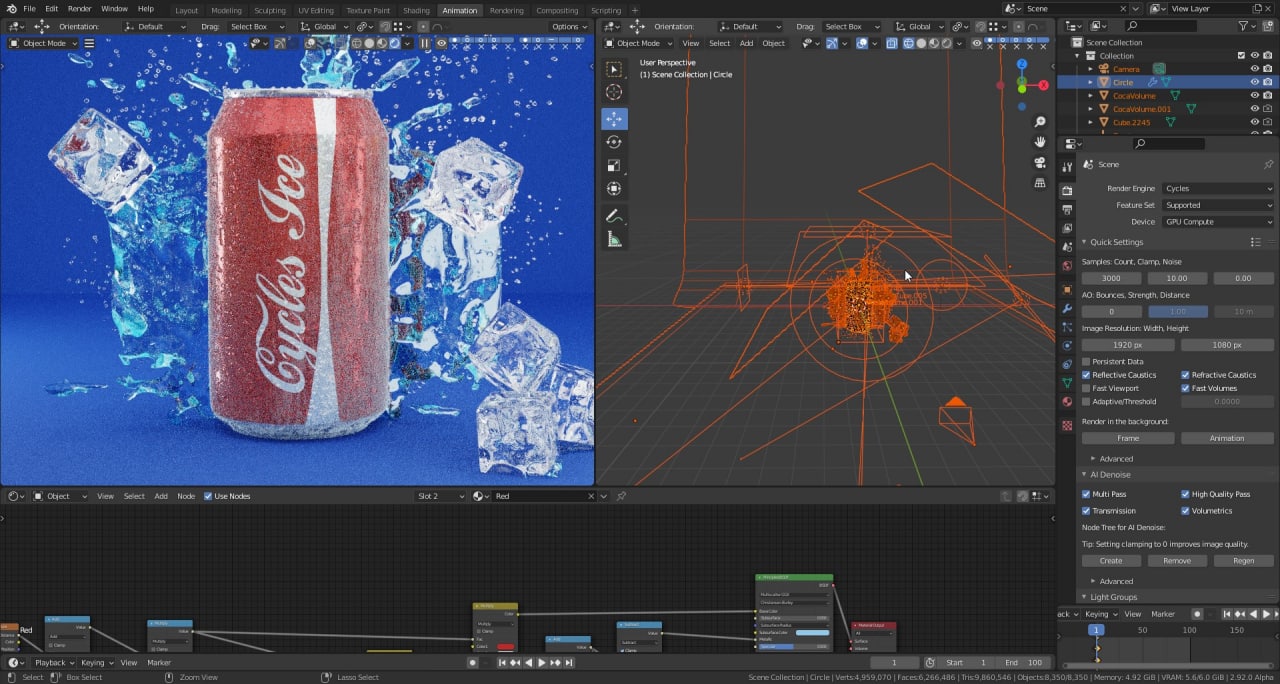Switch perspective/orthographic grid icon
This screenshot has height=684, width=1280.
point(1040,183)
